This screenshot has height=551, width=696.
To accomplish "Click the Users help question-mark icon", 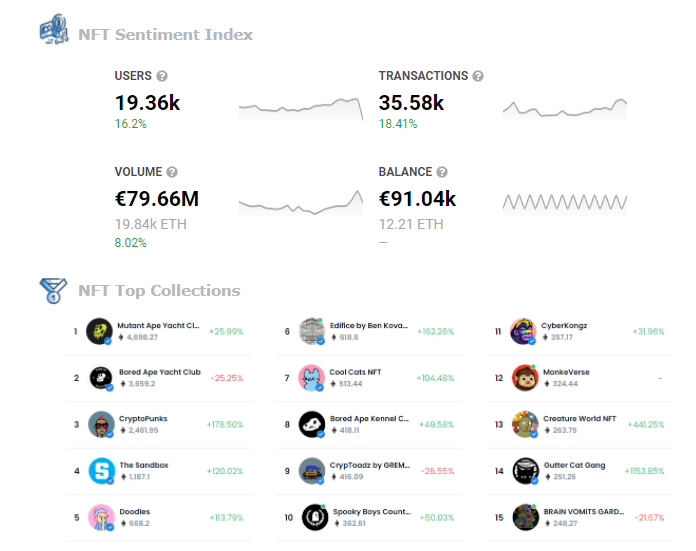I will 162,76.
